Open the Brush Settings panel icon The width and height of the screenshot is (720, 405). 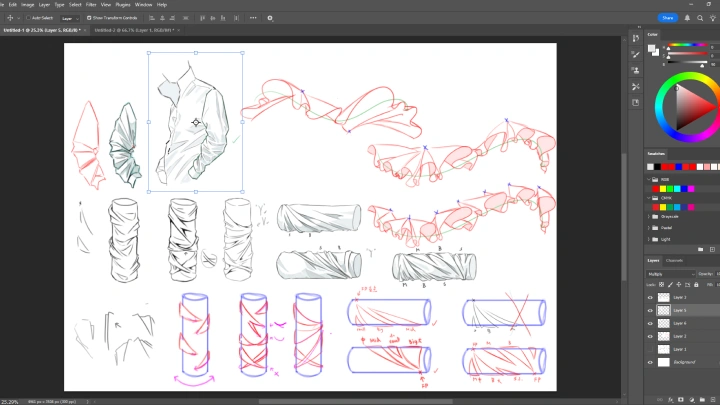coord(636,54)
